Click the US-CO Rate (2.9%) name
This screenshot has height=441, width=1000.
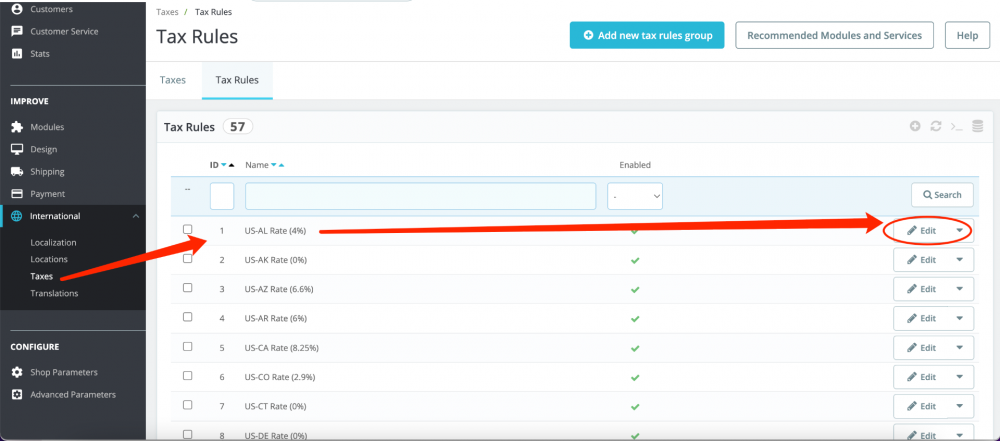pyautogui.click(x=280, y=377)
